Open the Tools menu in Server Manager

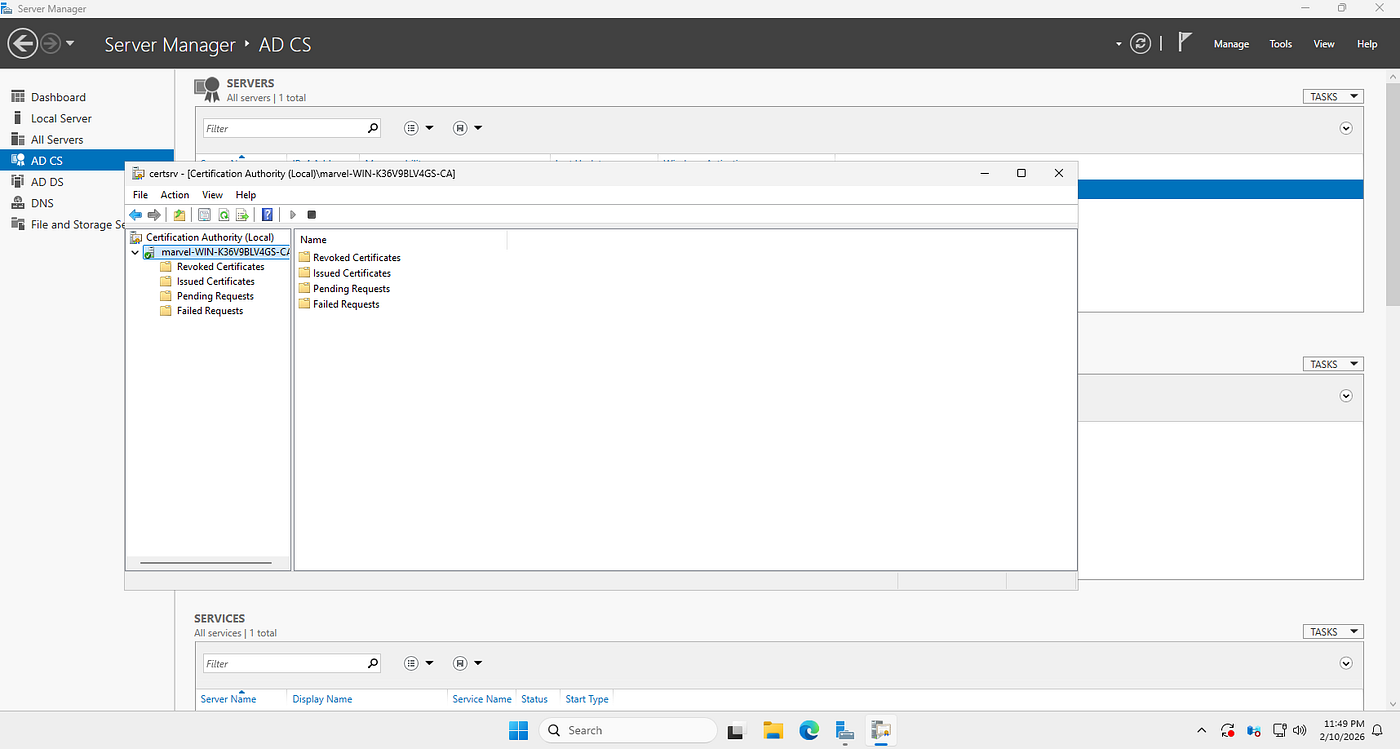(x=1281, y=44)
